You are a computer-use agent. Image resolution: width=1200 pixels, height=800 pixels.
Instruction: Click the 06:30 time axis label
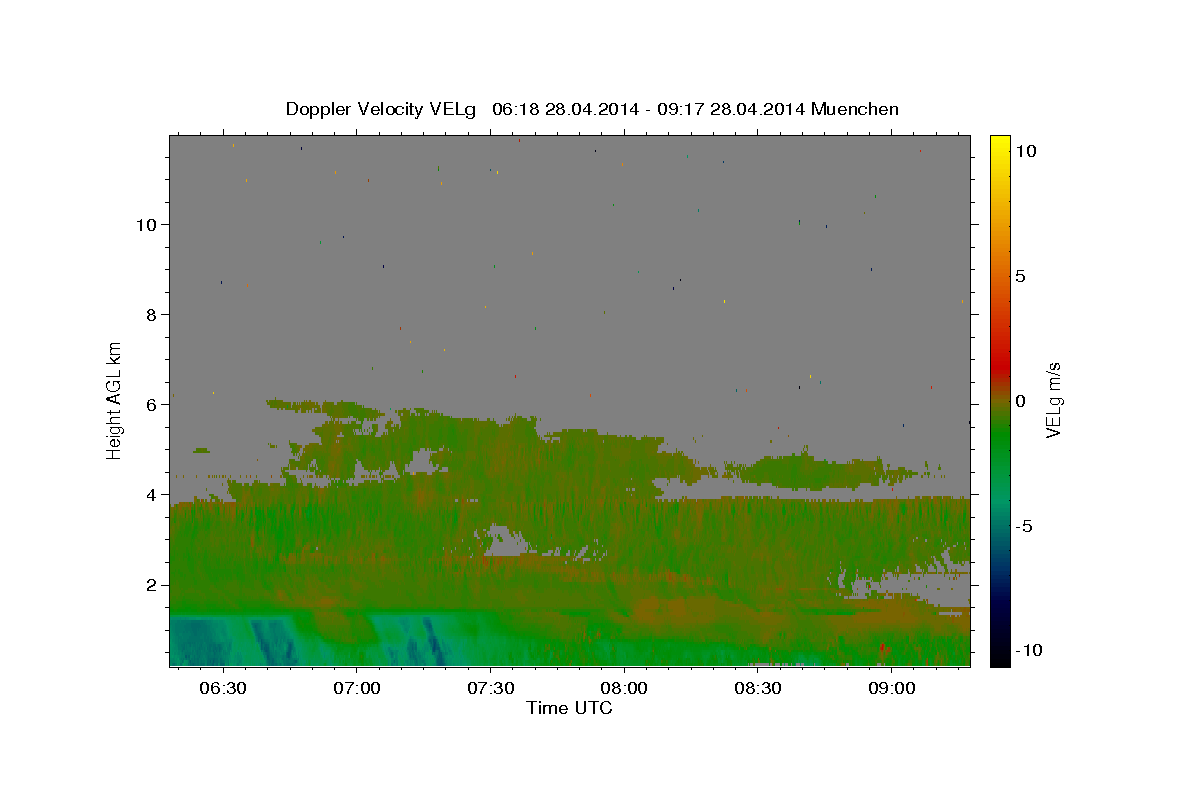pos(223,689)
